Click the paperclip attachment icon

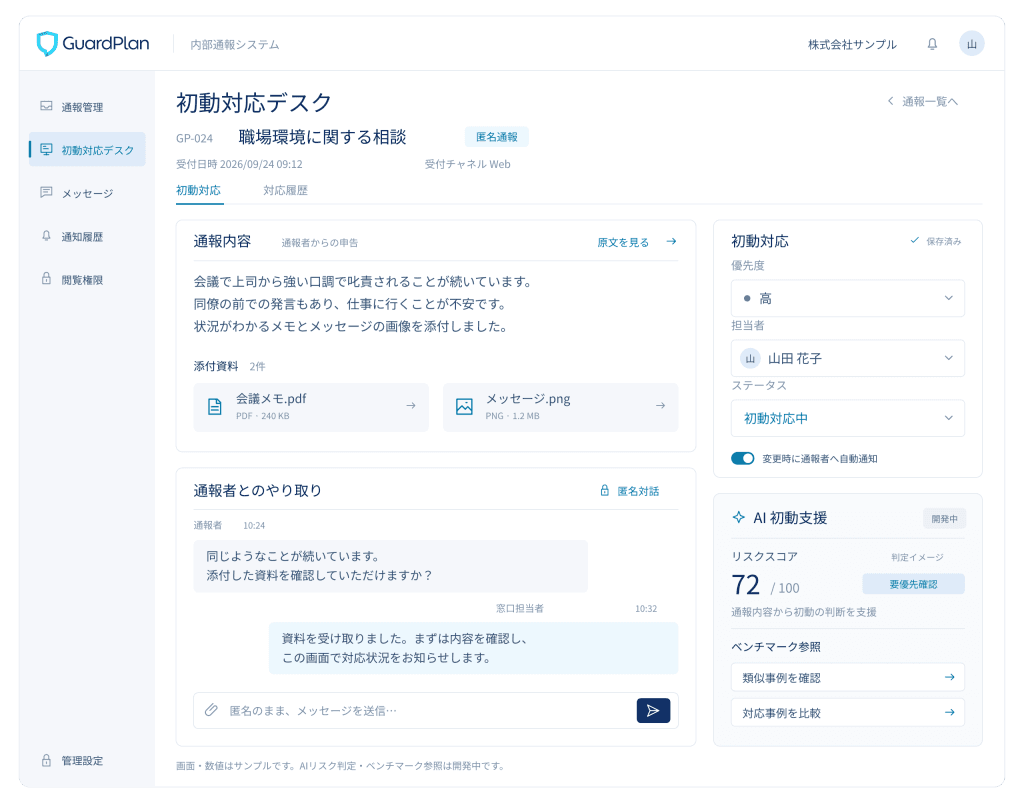(x=211, y=710)
